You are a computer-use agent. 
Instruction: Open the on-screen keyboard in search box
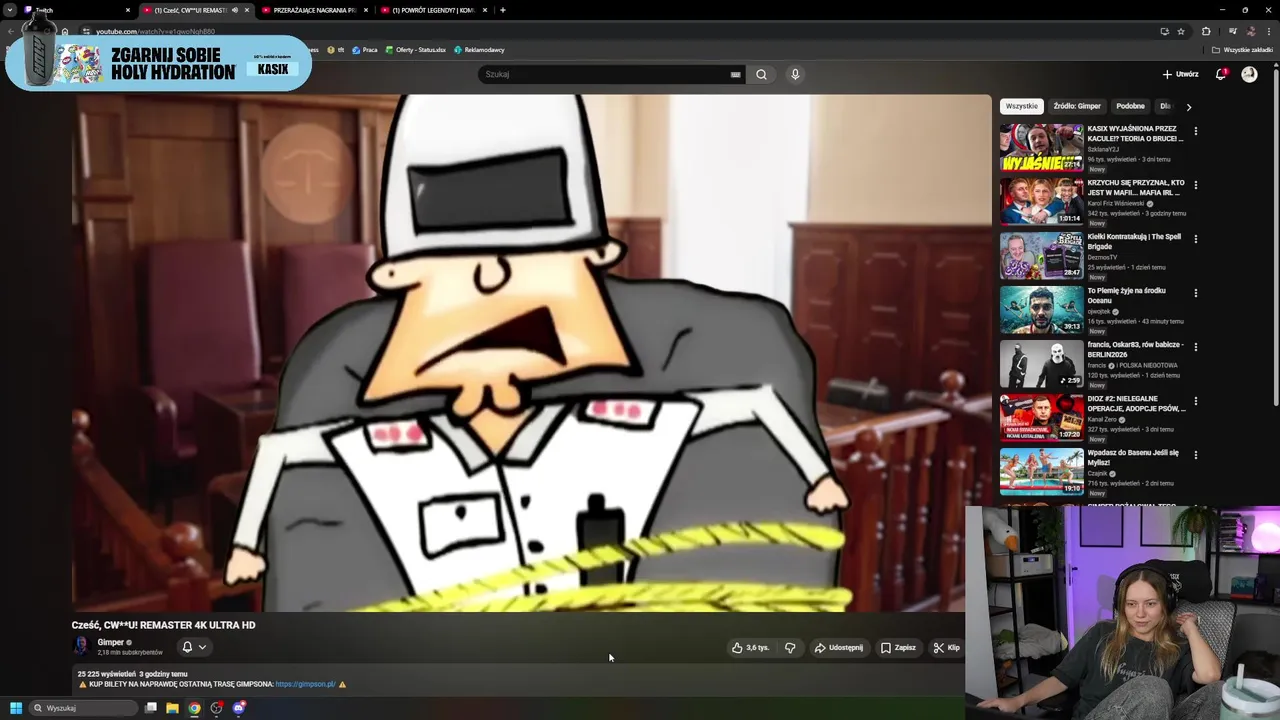click(x=736, y=74)
